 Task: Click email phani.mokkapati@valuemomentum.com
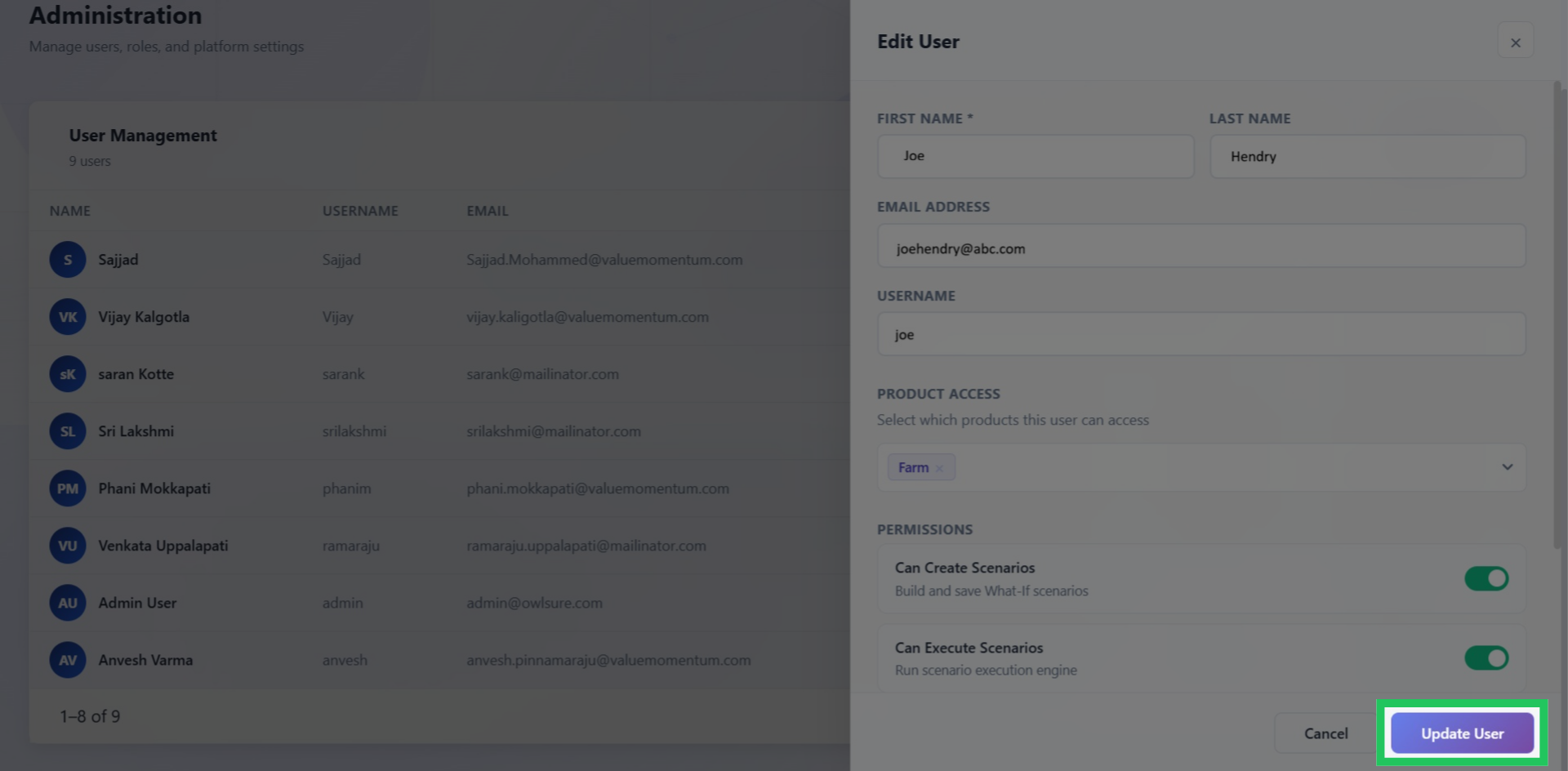point(598,488)
